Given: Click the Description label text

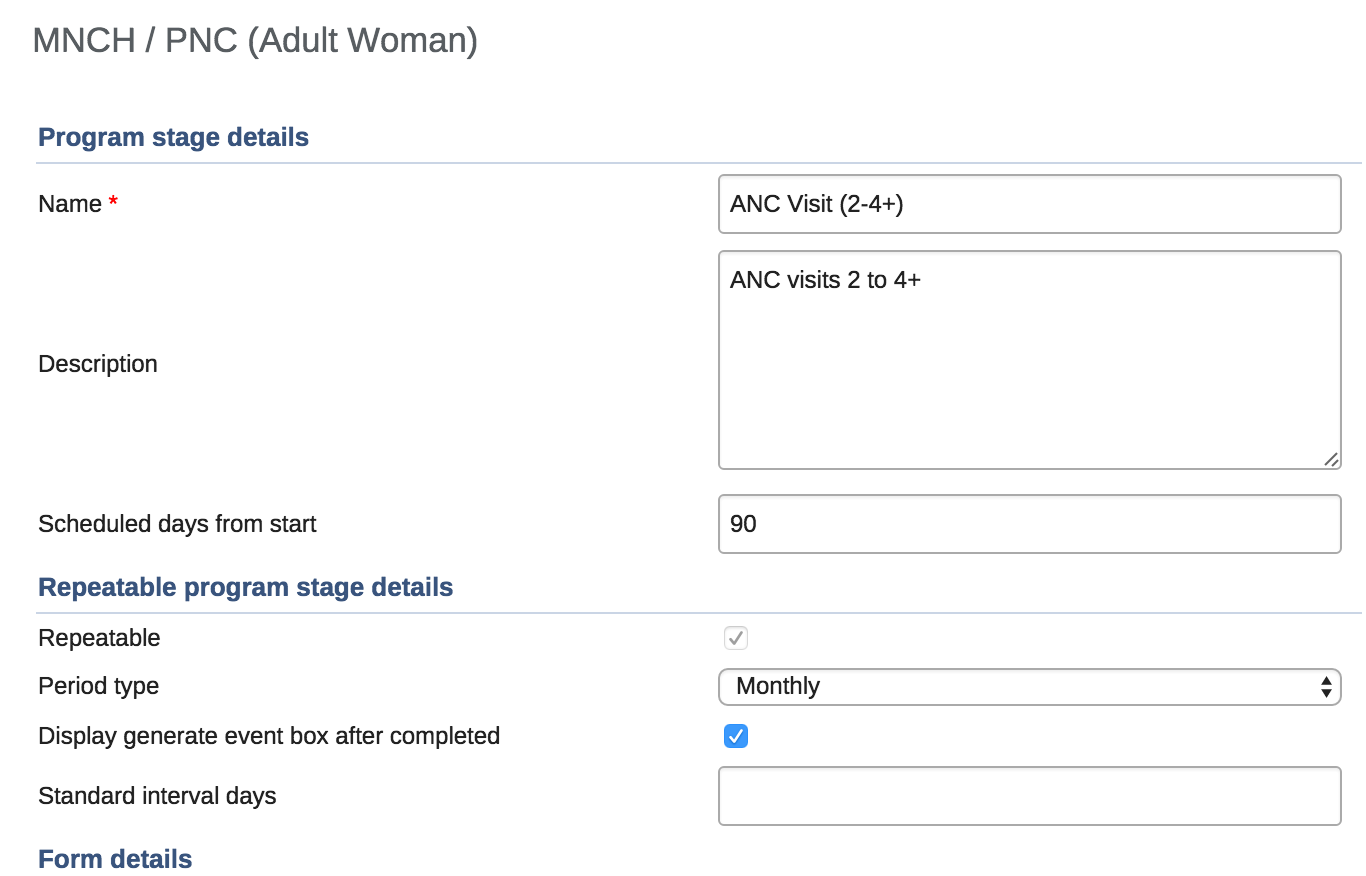Looking at the screenshot, I should (98, 364).
